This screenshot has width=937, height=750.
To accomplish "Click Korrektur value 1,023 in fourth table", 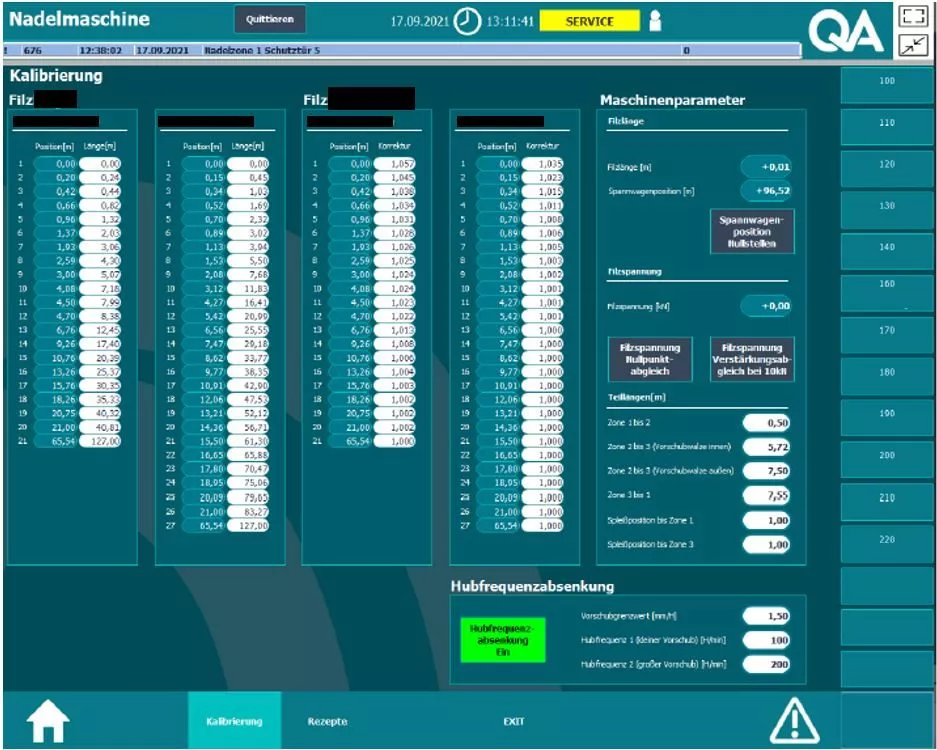I will [x=543, y=177].
